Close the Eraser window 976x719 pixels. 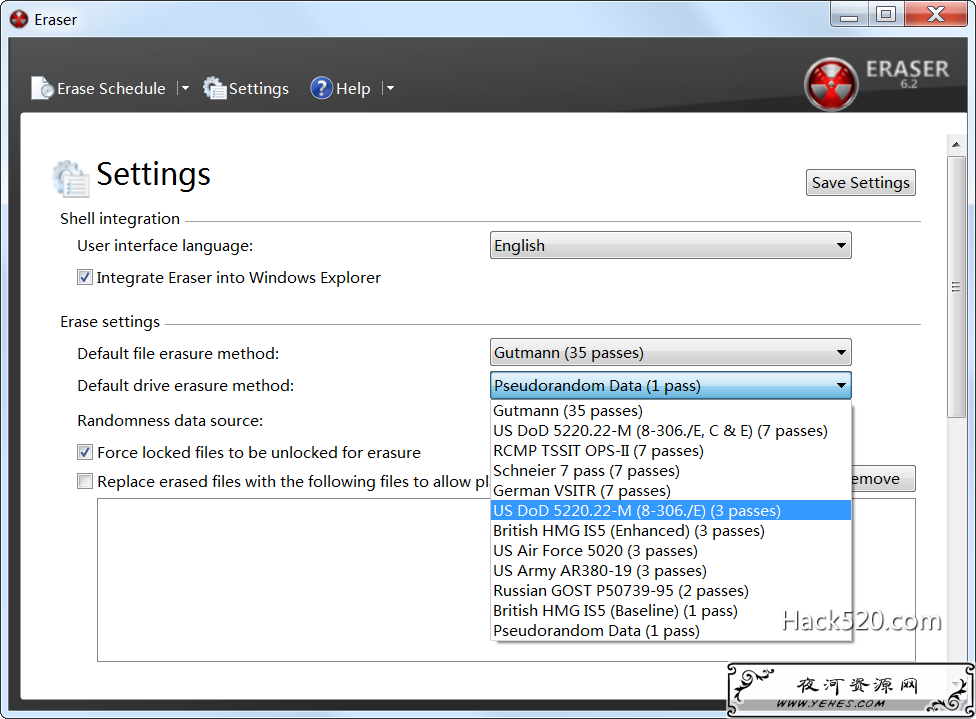point(936,14)
